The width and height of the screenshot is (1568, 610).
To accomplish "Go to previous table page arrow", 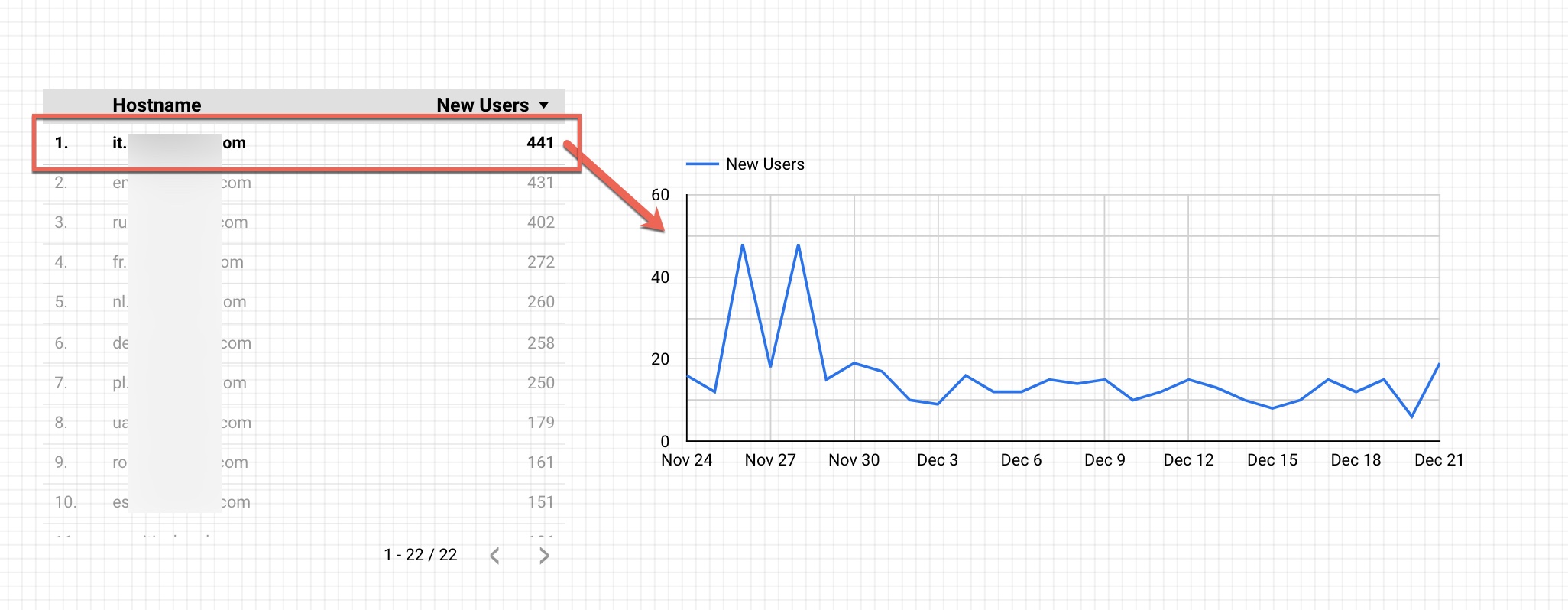I will pyautogui.click(x=494, y=556).
